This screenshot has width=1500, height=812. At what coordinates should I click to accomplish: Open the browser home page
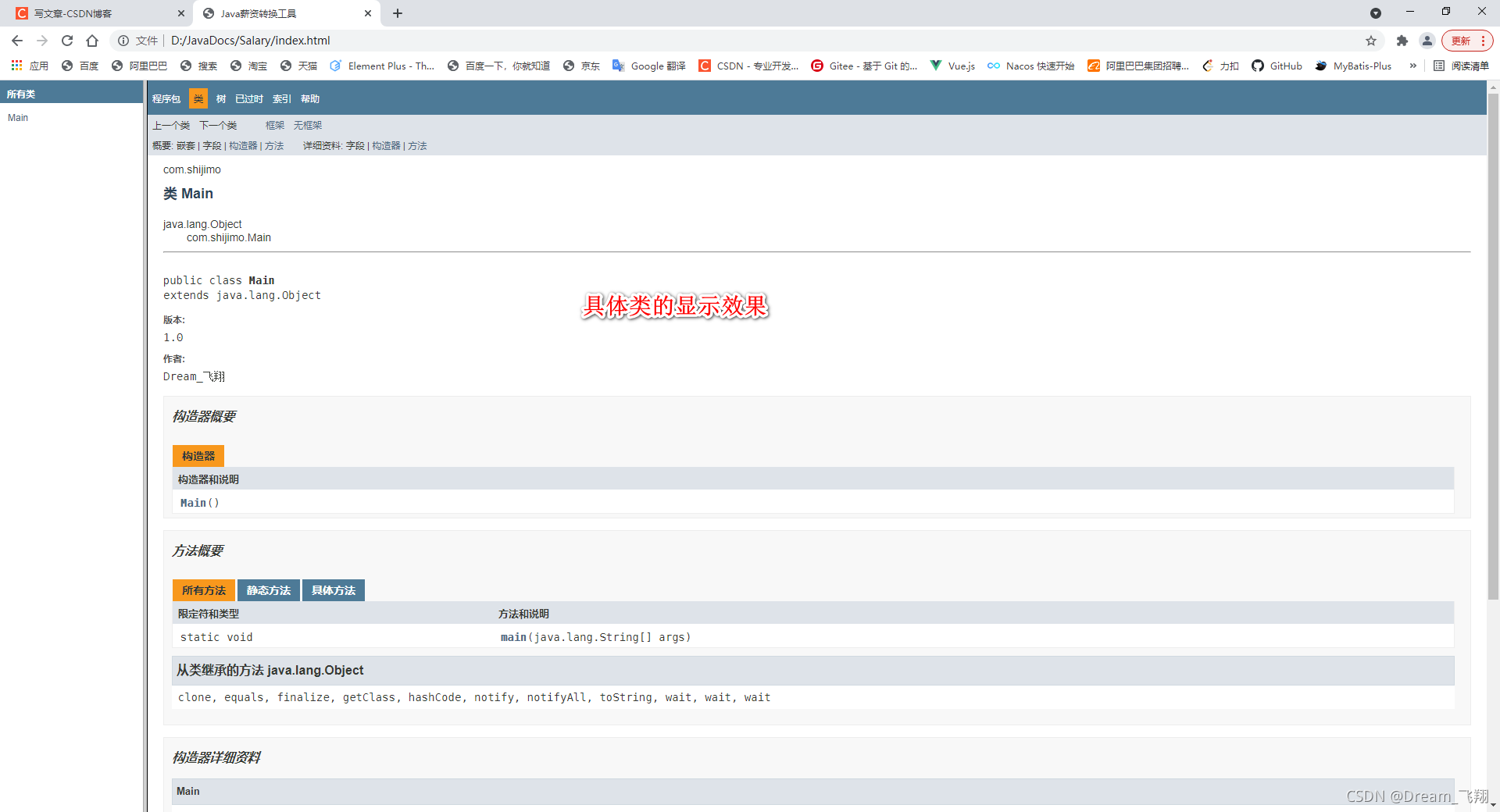pyautogui.click(x=92, y=41)
